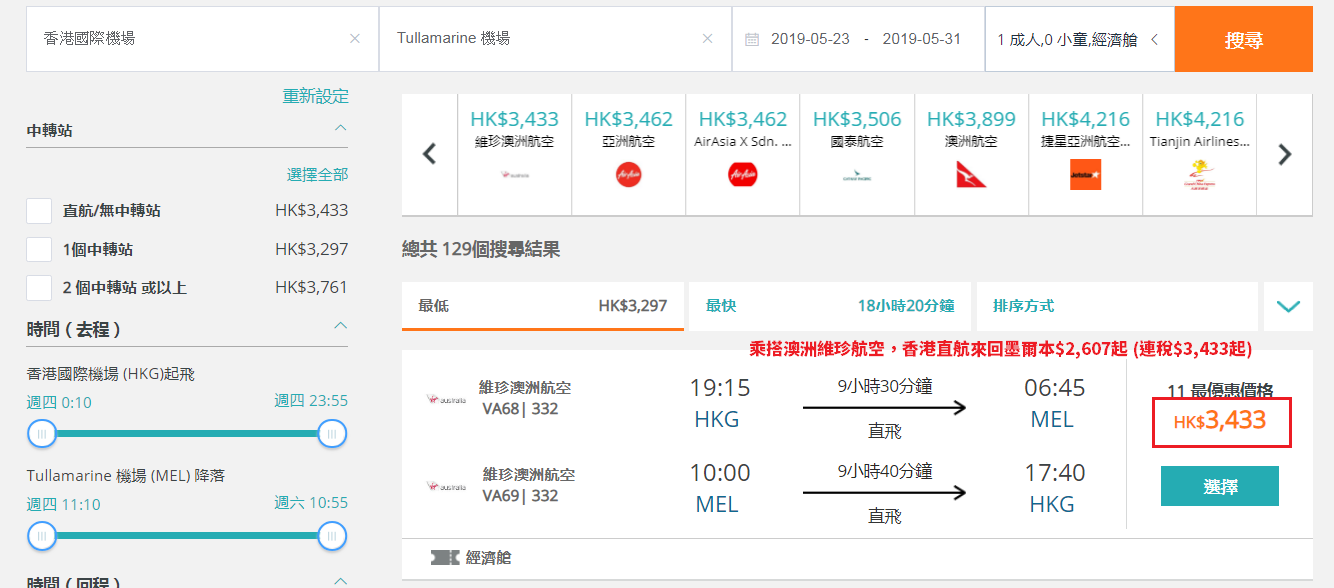Screen dimensions: 1334x588
Task: Click the 2019-05-23 departure date
Action: (x=810, y=39)
